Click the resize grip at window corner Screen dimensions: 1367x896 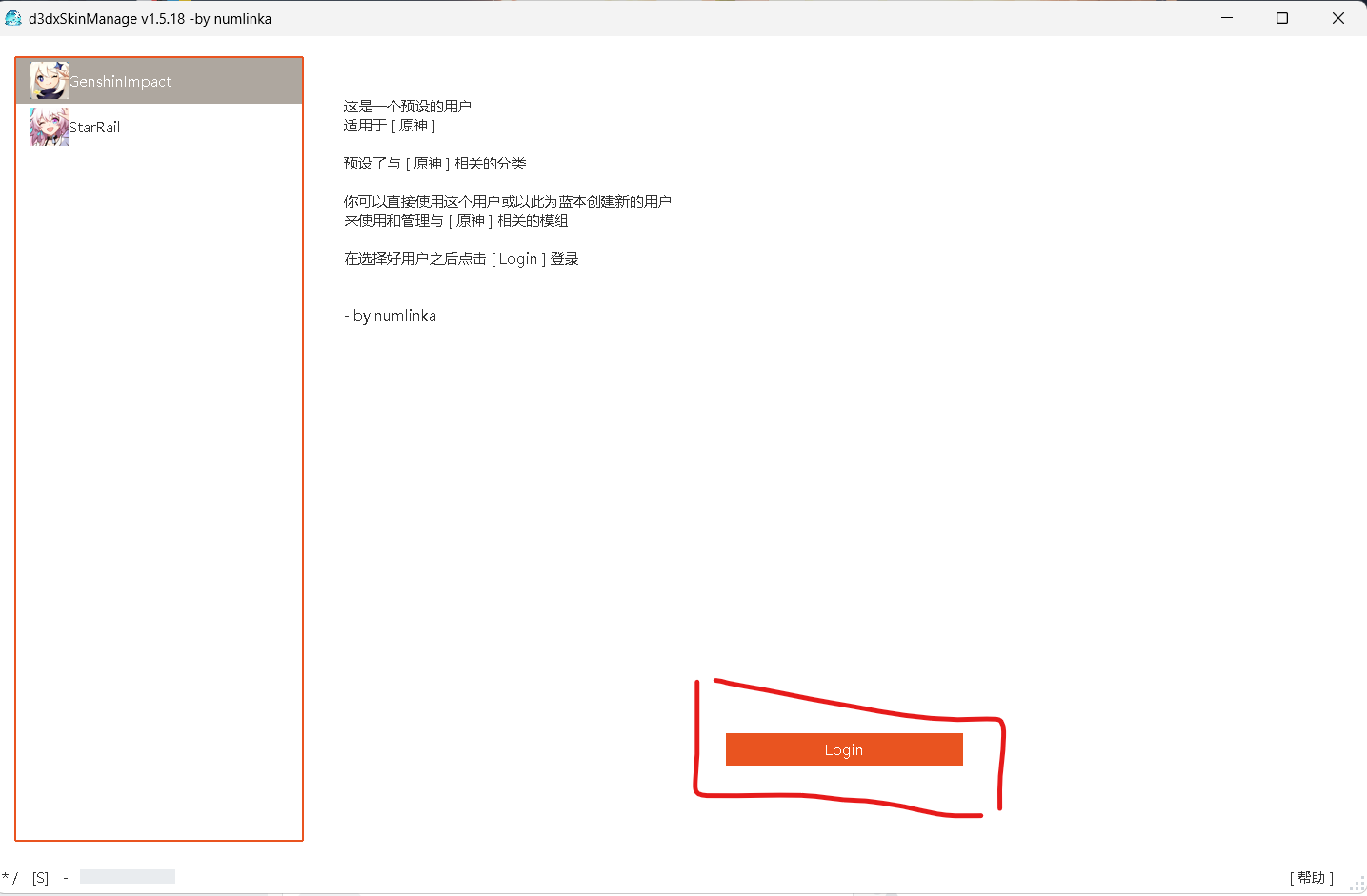click(1357, 886)
